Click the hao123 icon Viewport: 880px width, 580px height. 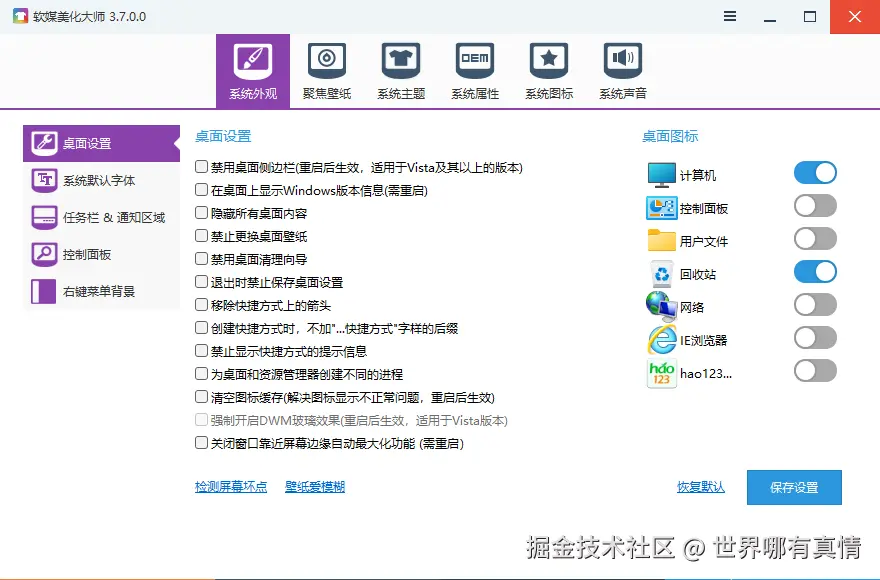pyautogui.click(x=662, y=373)
